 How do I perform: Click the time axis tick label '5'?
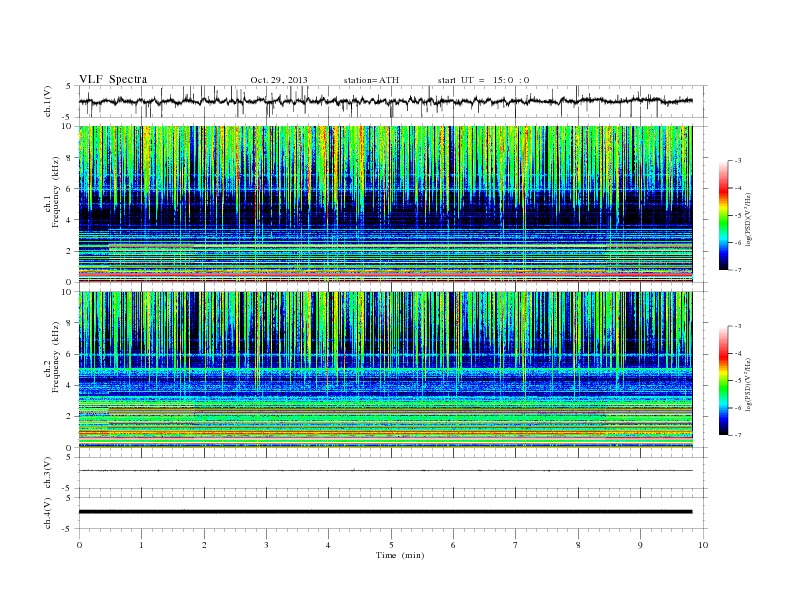[x=391, y=545]
